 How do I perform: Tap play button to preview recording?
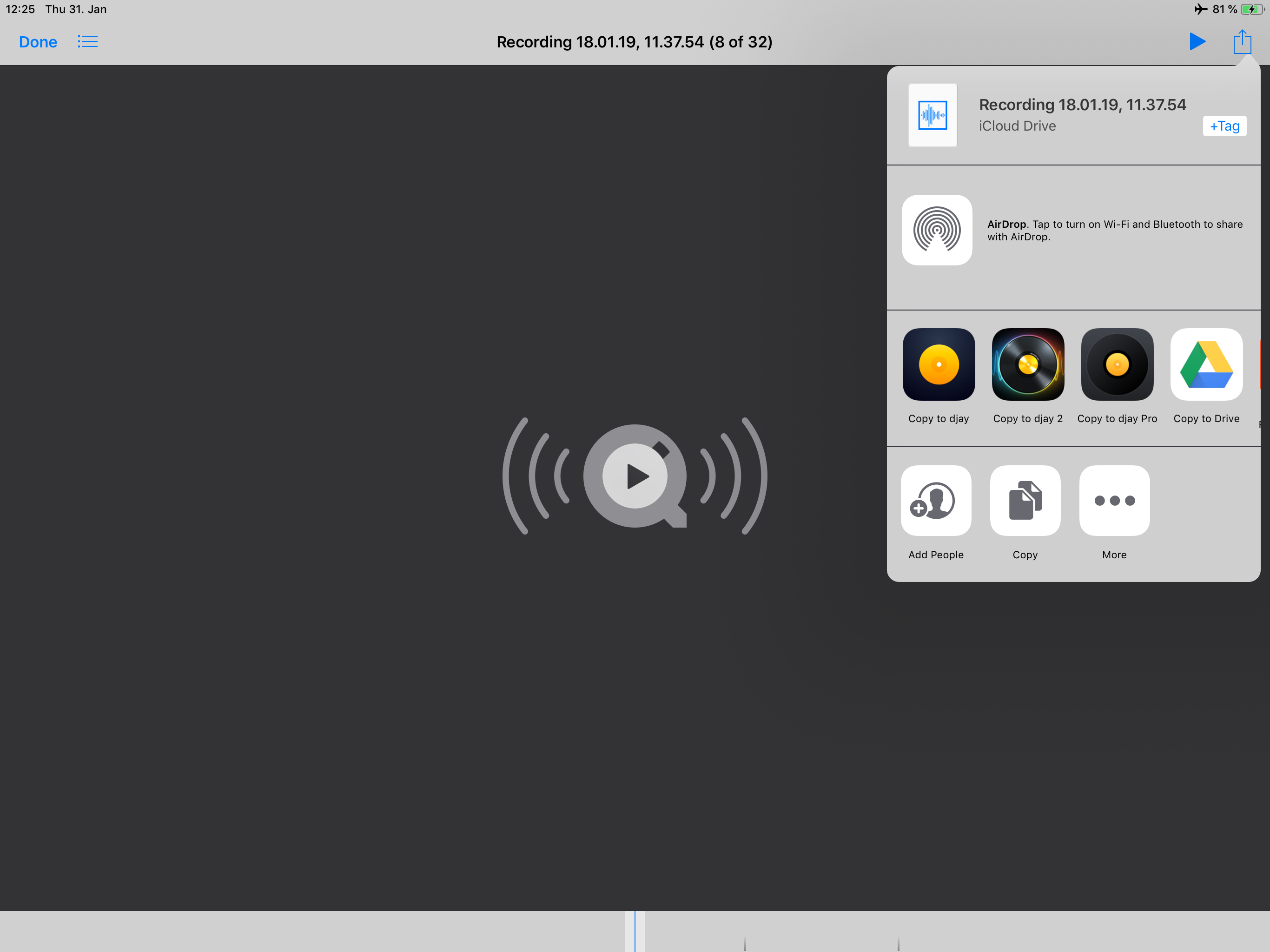pos(1197,41)
